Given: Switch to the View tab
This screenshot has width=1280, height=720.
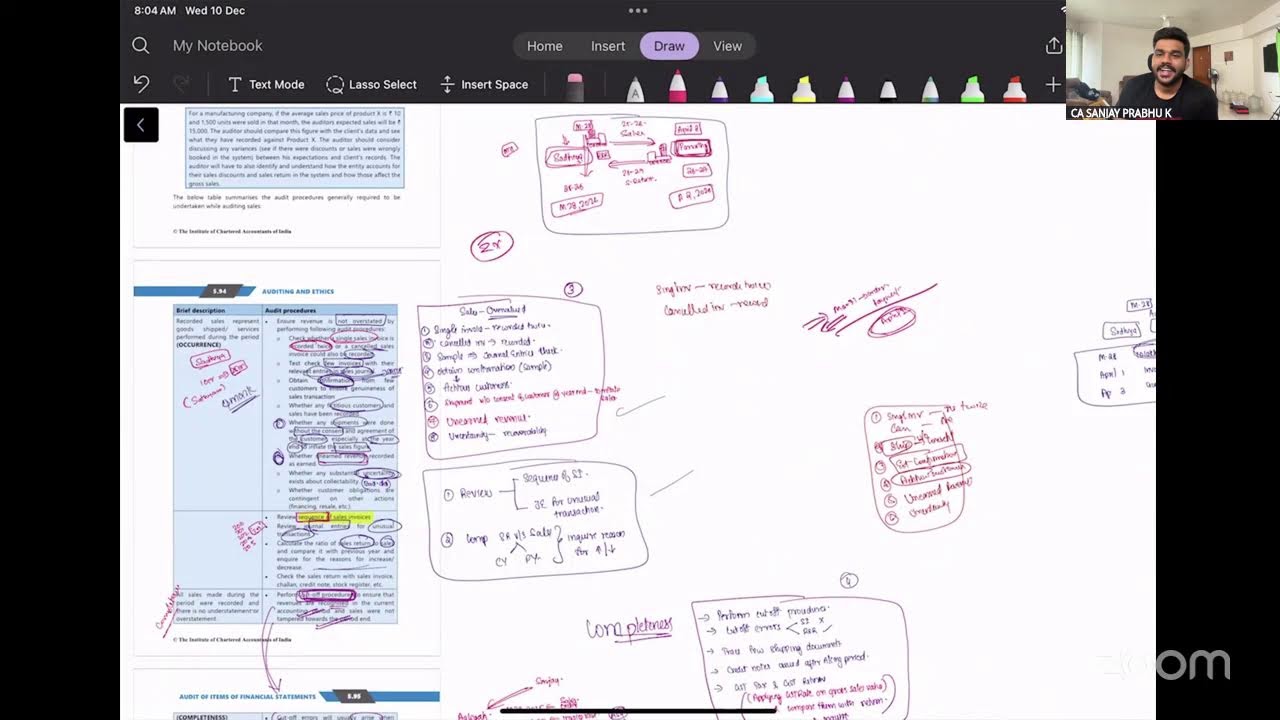Looking at the screenshot, I should 727,46.
